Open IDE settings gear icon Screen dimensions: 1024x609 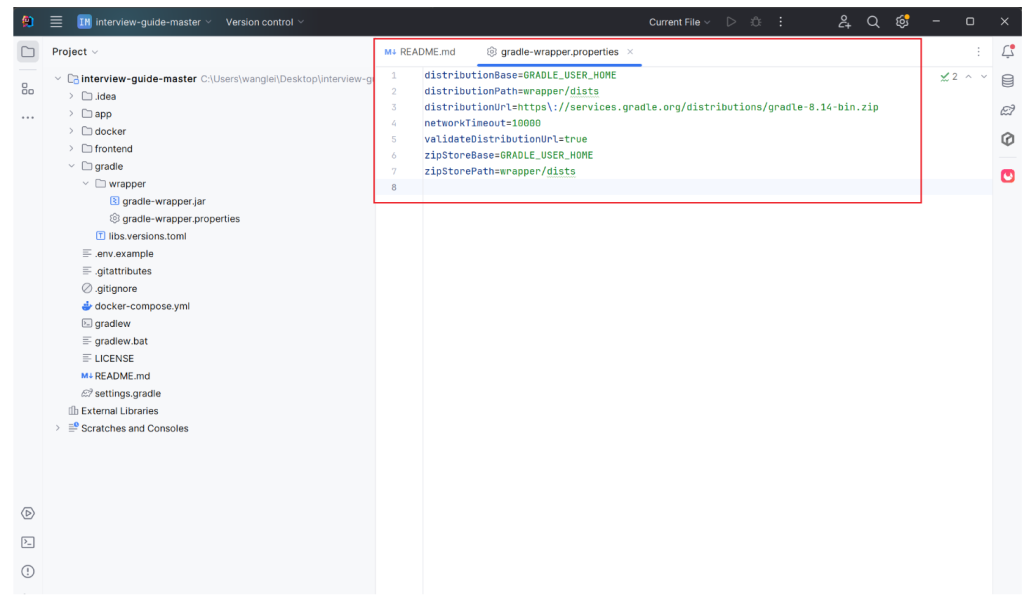(902, 22)
